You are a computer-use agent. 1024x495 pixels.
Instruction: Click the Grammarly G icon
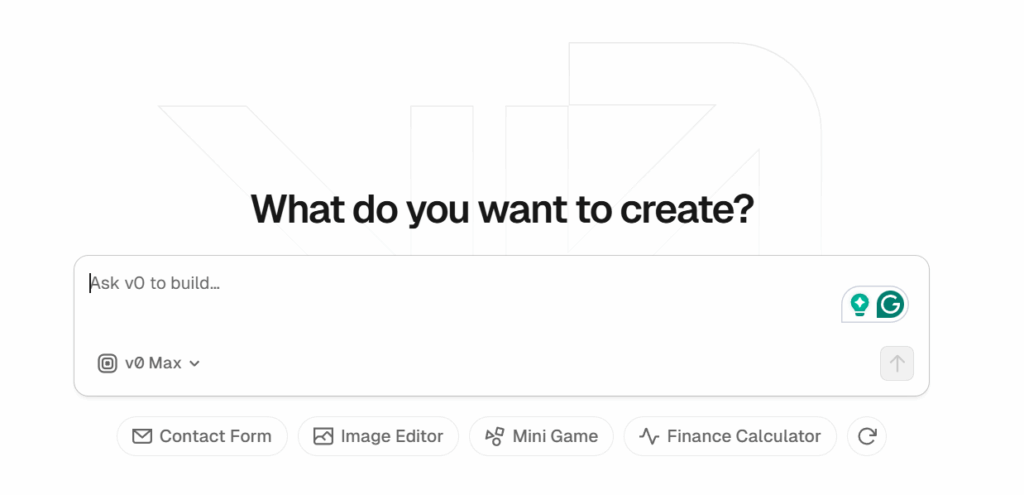(x=890, y=304)
